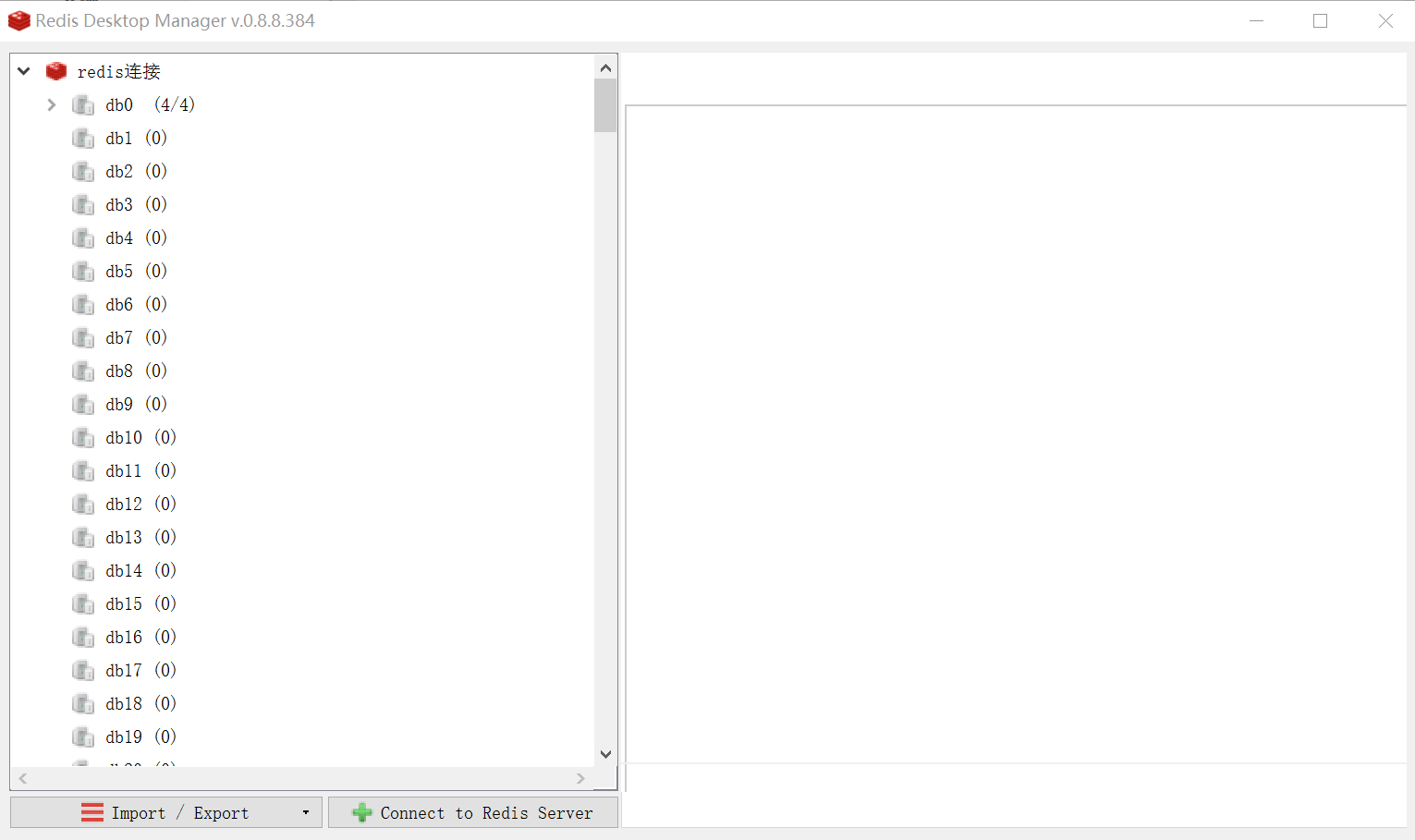
Task: Click the db4 database icon
Action: point(83,238)
